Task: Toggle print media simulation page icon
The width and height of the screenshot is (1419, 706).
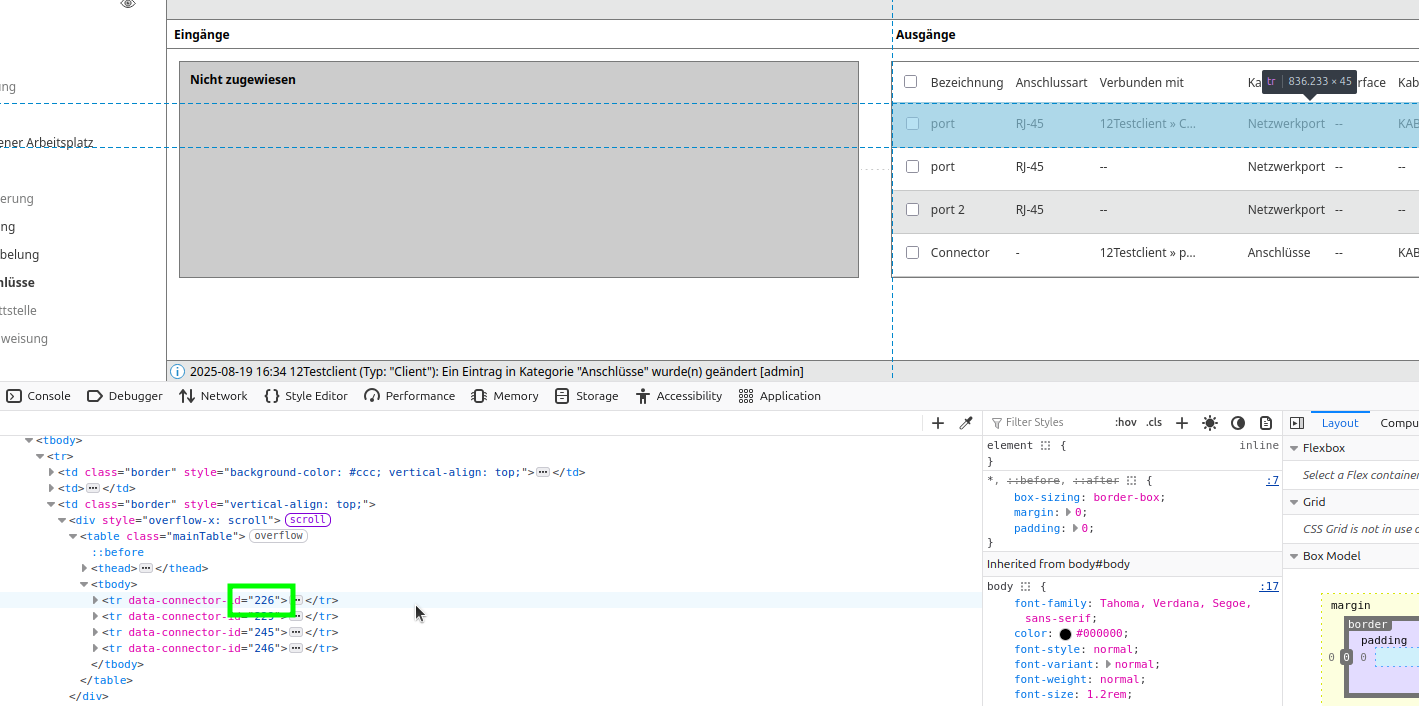Action: [x=1266, y=423]
